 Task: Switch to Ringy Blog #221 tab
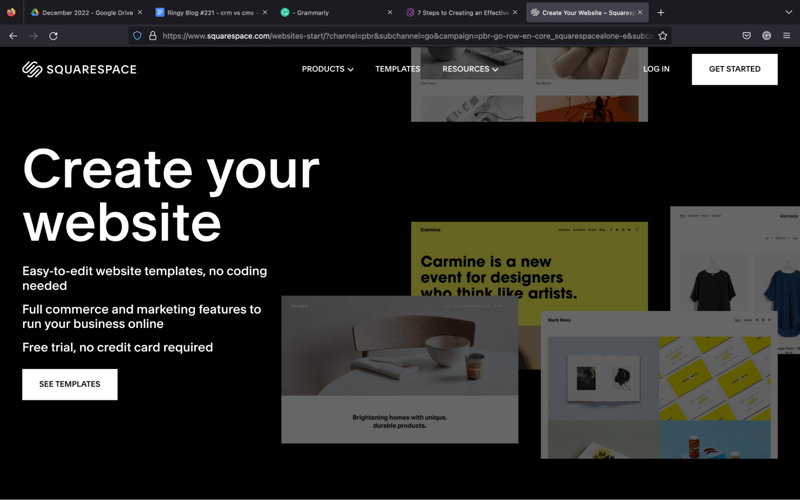tap(211, 12)
